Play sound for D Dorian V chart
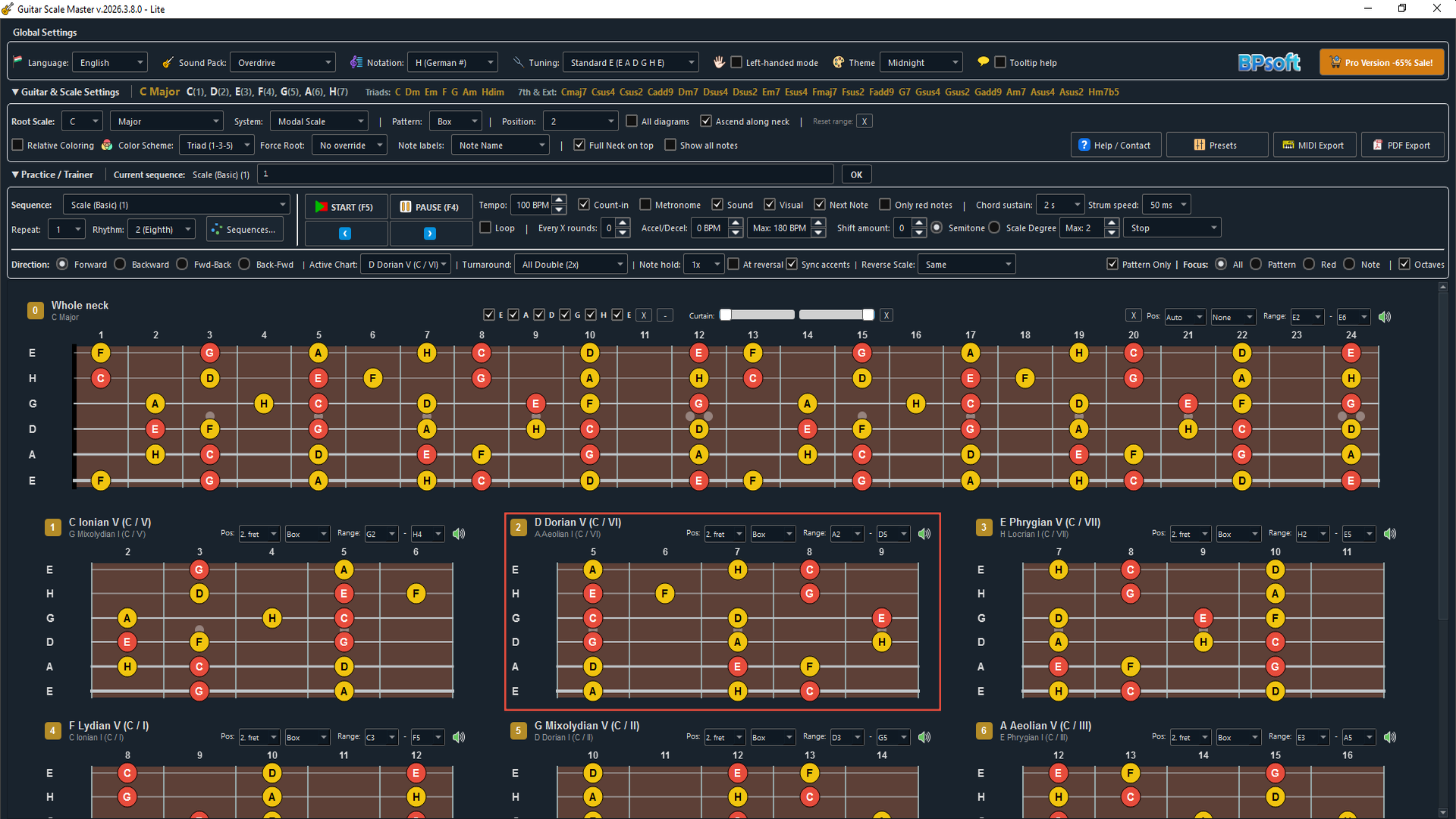Screen dimensions: 1456x819 tap(924, 534)
